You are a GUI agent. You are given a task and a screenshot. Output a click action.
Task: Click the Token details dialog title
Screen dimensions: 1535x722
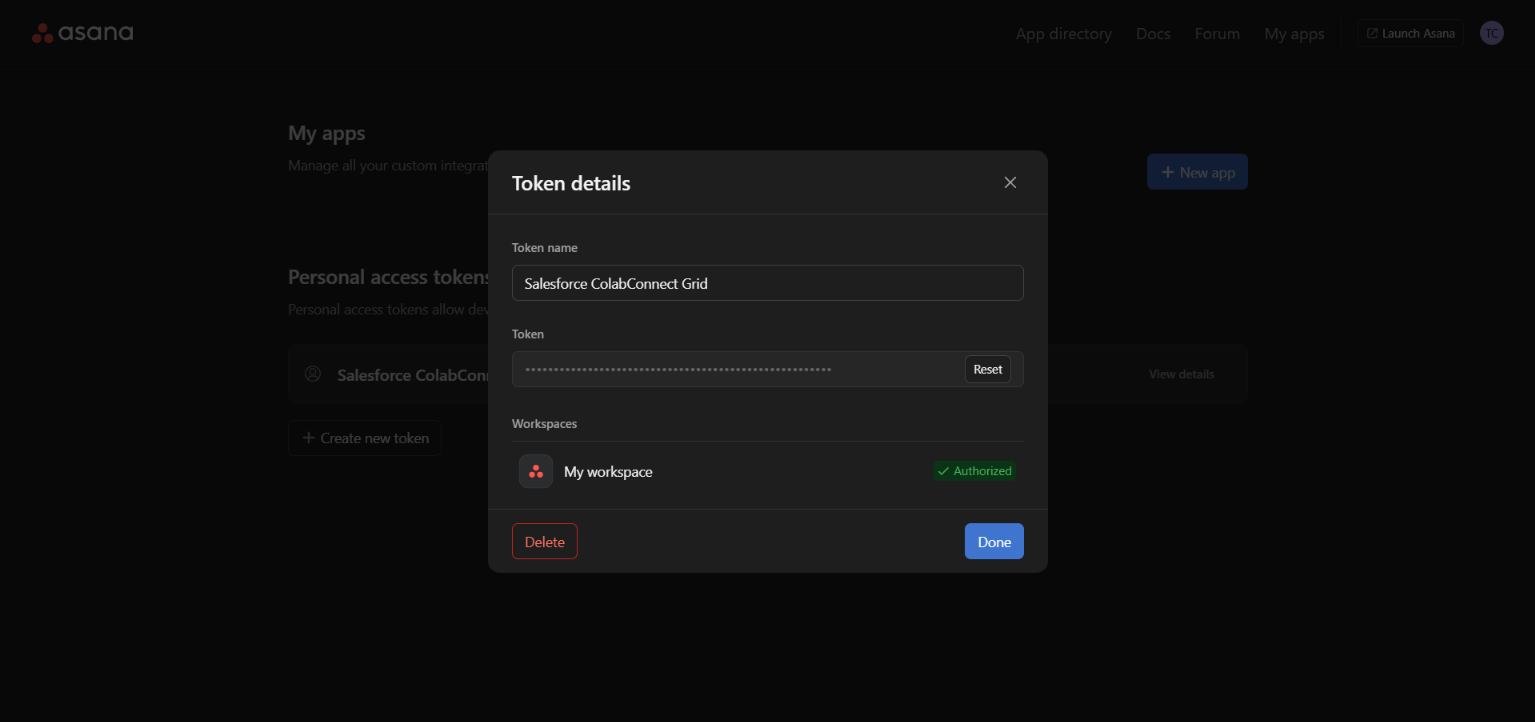tap(571, 183)
